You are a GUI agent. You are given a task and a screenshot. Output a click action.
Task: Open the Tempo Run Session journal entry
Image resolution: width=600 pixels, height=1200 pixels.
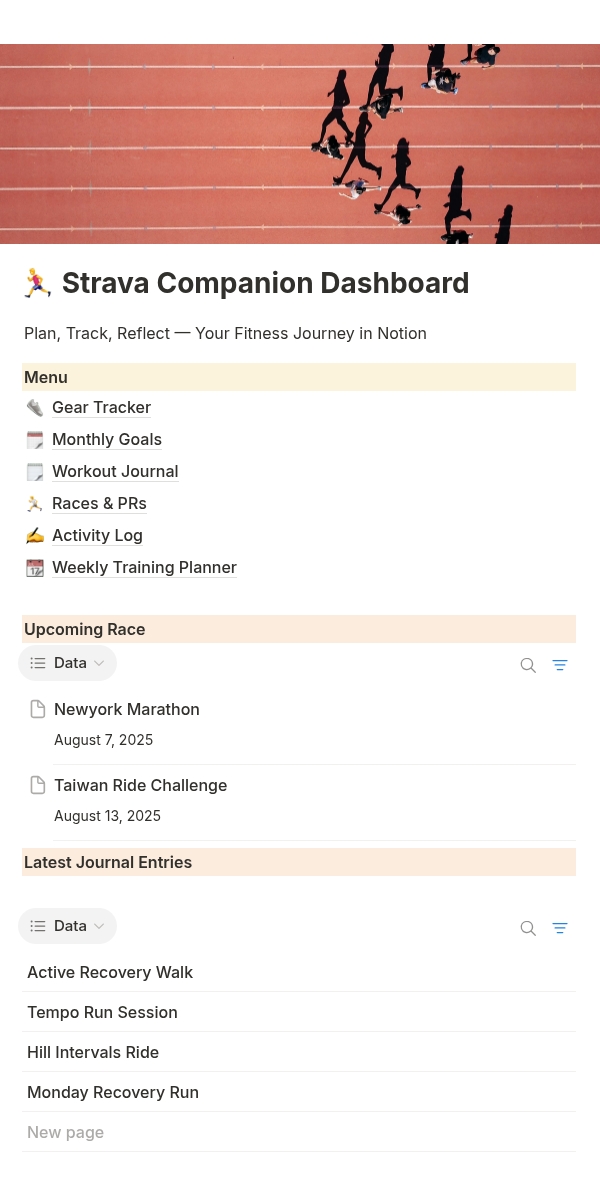102,1012
